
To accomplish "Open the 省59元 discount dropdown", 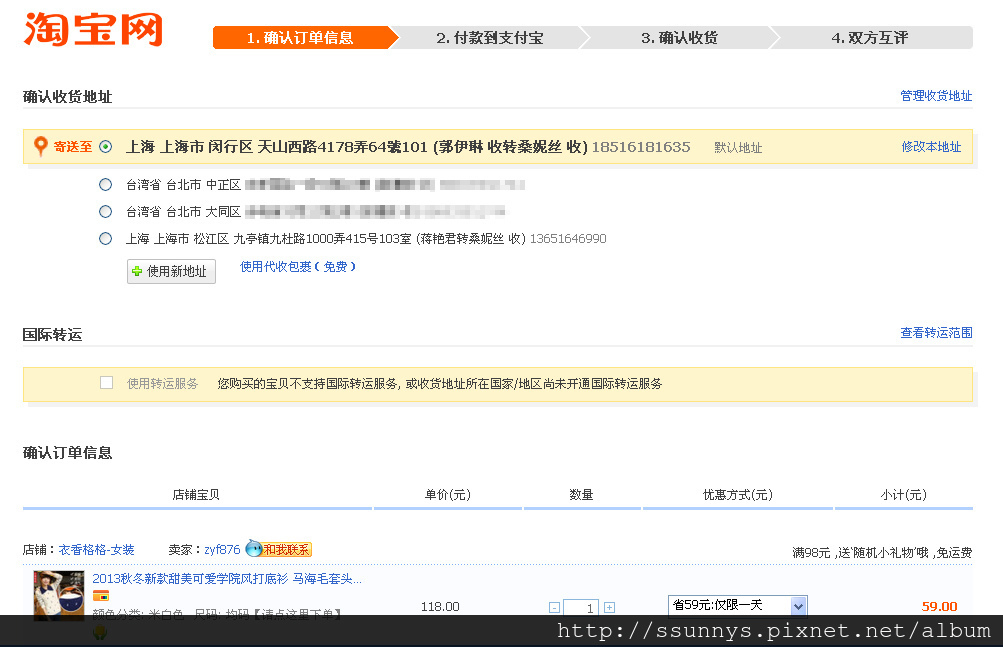I will click(x=737, y=606).
